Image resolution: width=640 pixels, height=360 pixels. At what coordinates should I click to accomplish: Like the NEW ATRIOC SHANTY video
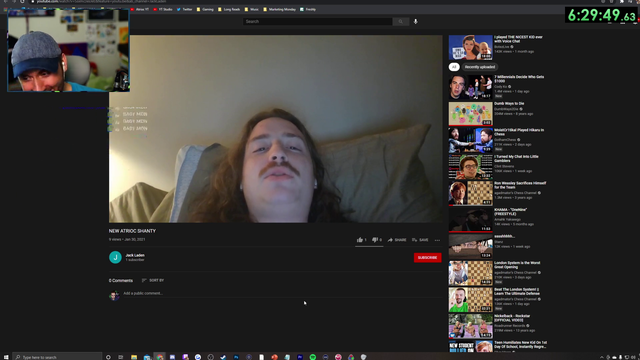(x=361, y=240)
